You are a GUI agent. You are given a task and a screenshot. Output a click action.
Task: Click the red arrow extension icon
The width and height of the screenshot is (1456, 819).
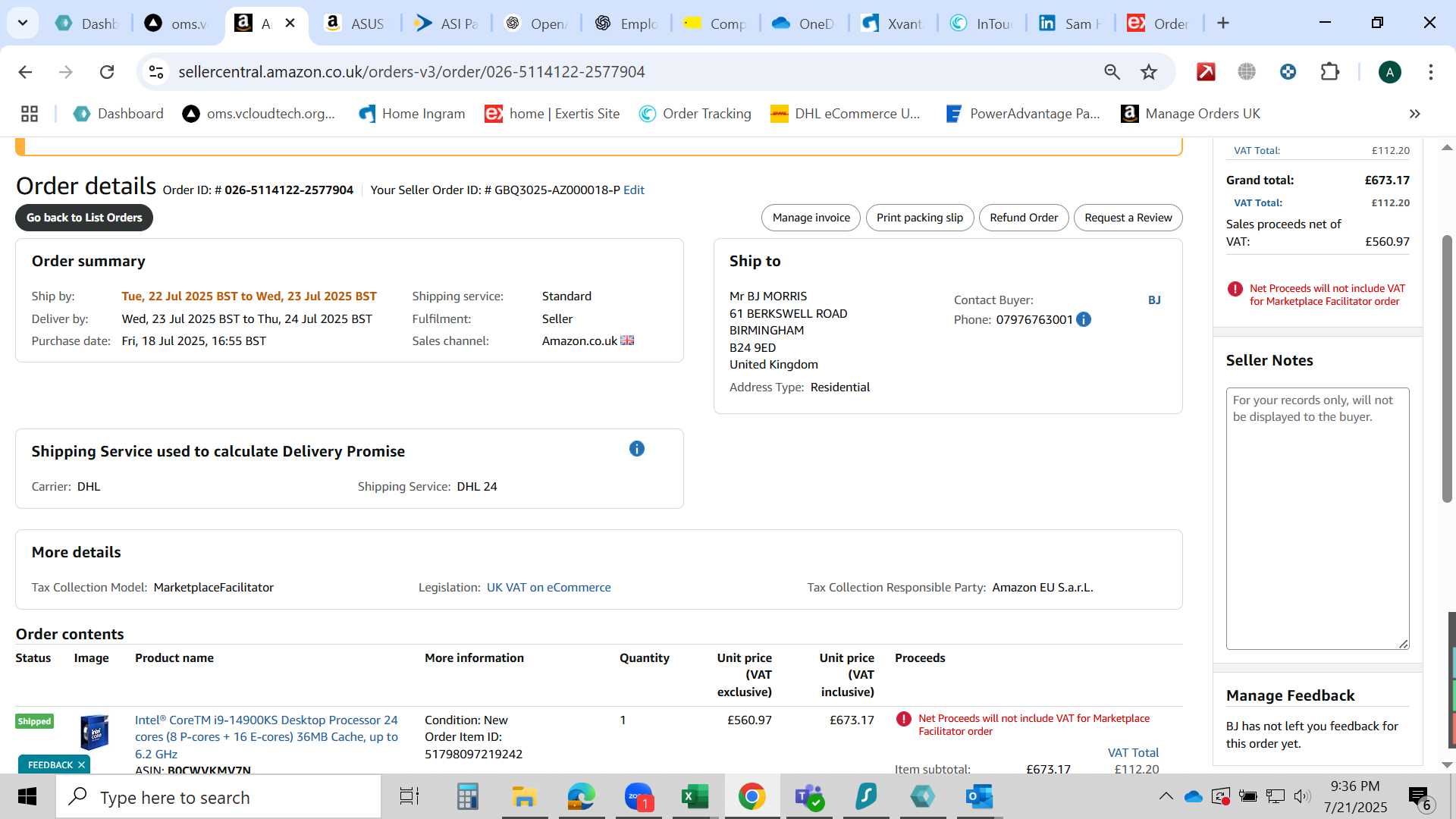tap(1206, 72)
